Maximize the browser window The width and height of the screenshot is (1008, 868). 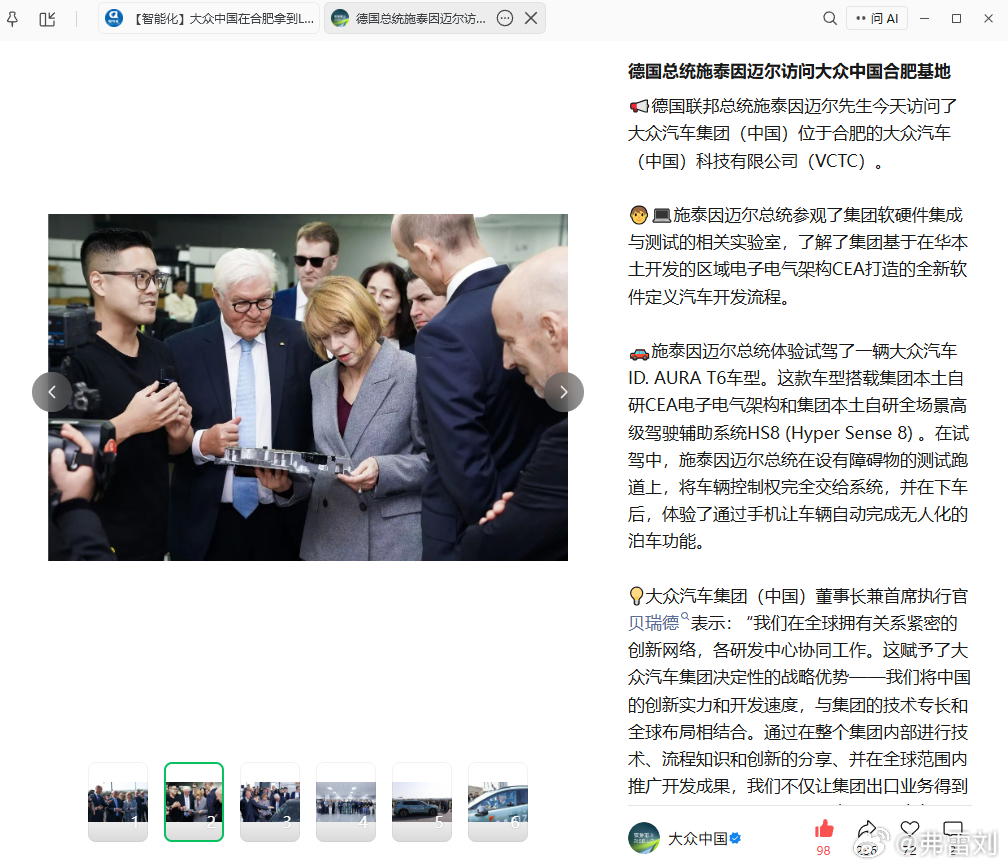tap(957, 19)
